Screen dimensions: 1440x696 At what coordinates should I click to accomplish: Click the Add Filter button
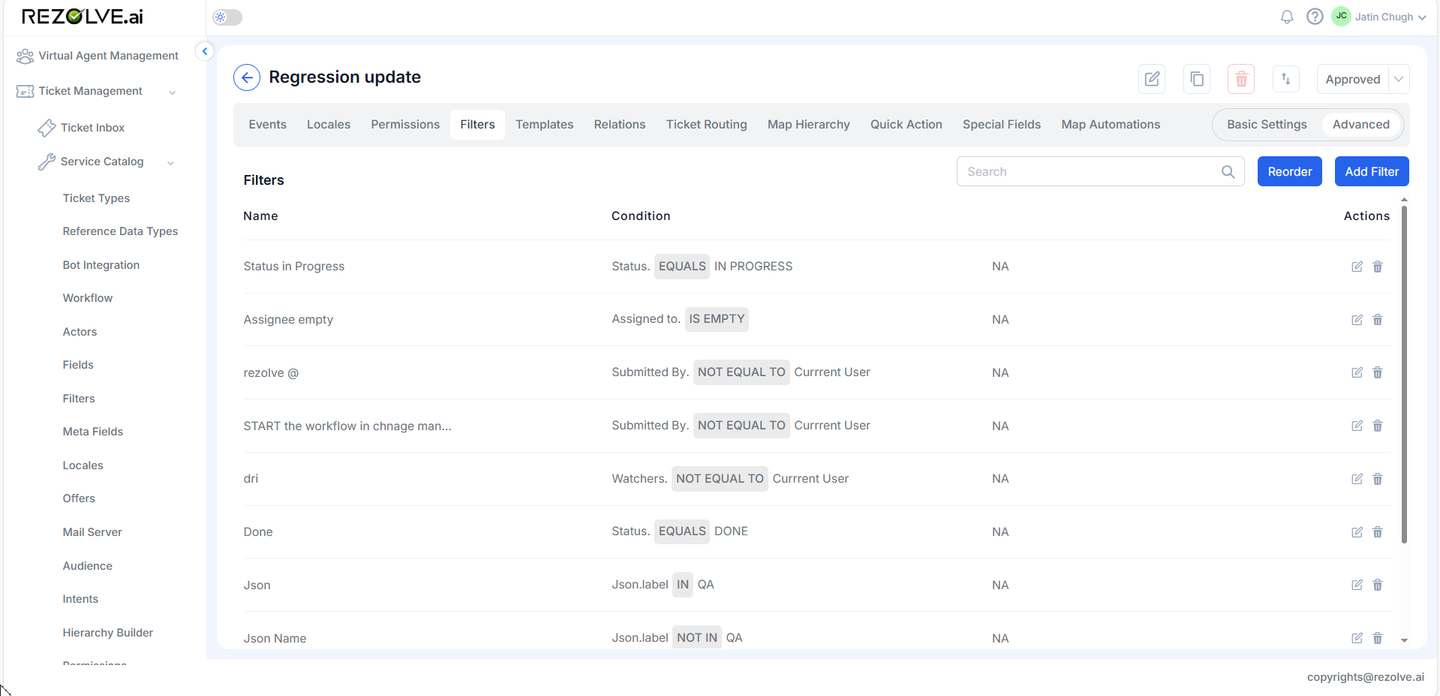coord(1371,171)
